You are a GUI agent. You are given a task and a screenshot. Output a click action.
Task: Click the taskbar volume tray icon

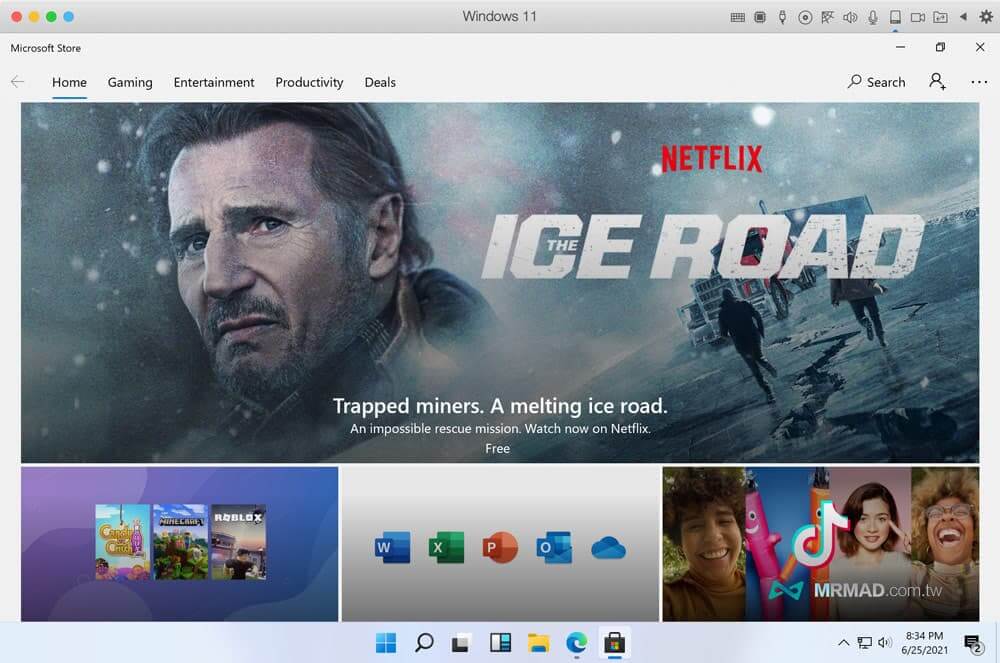[x=885, y=643]
